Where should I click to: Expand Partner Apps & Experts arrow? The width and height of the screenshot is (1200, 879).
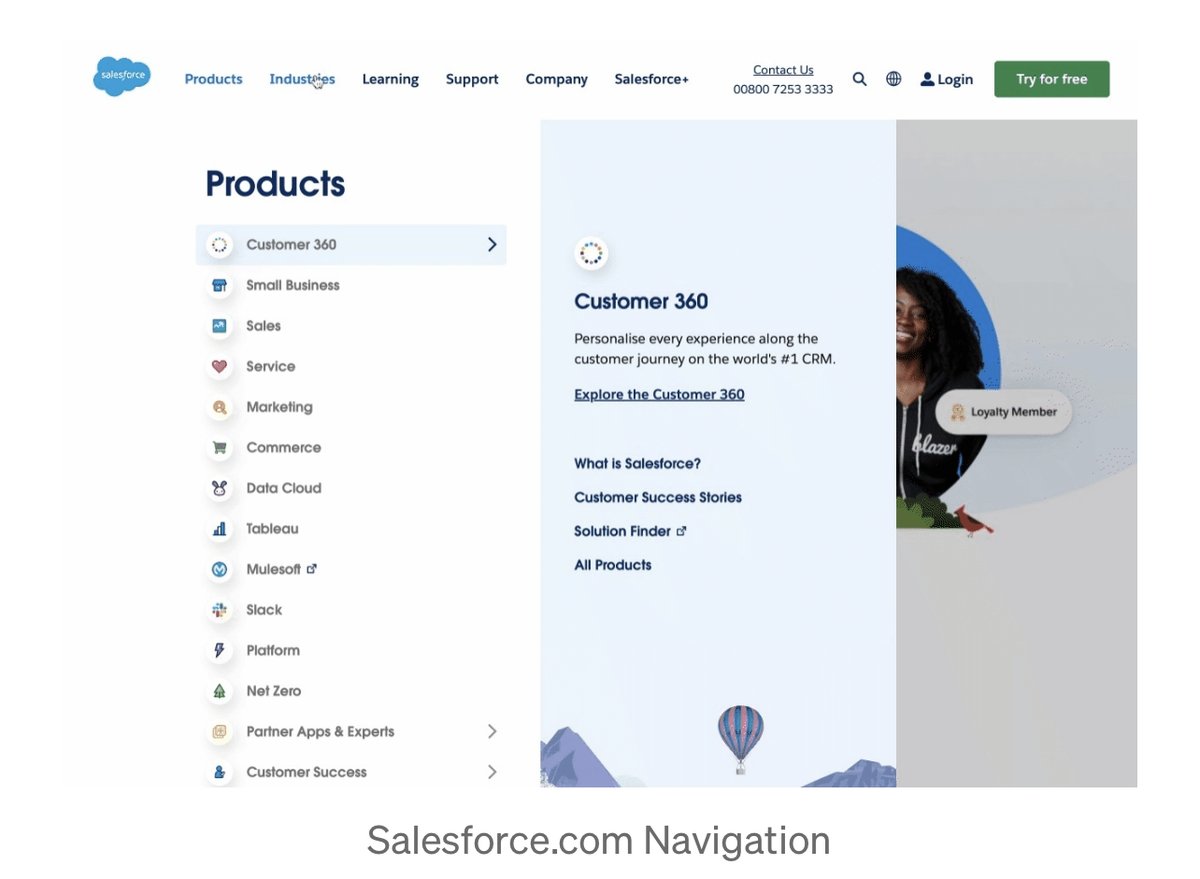(x=491, y=732)
